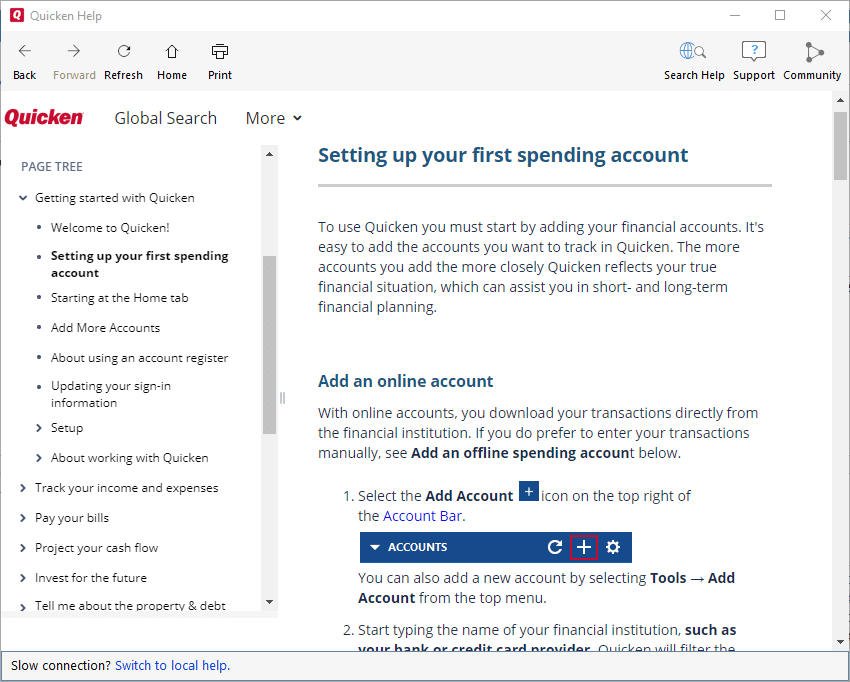The image size is (850, 682).
Task: Click the Quicken Help title bar app icon
Action: (17, 15)
